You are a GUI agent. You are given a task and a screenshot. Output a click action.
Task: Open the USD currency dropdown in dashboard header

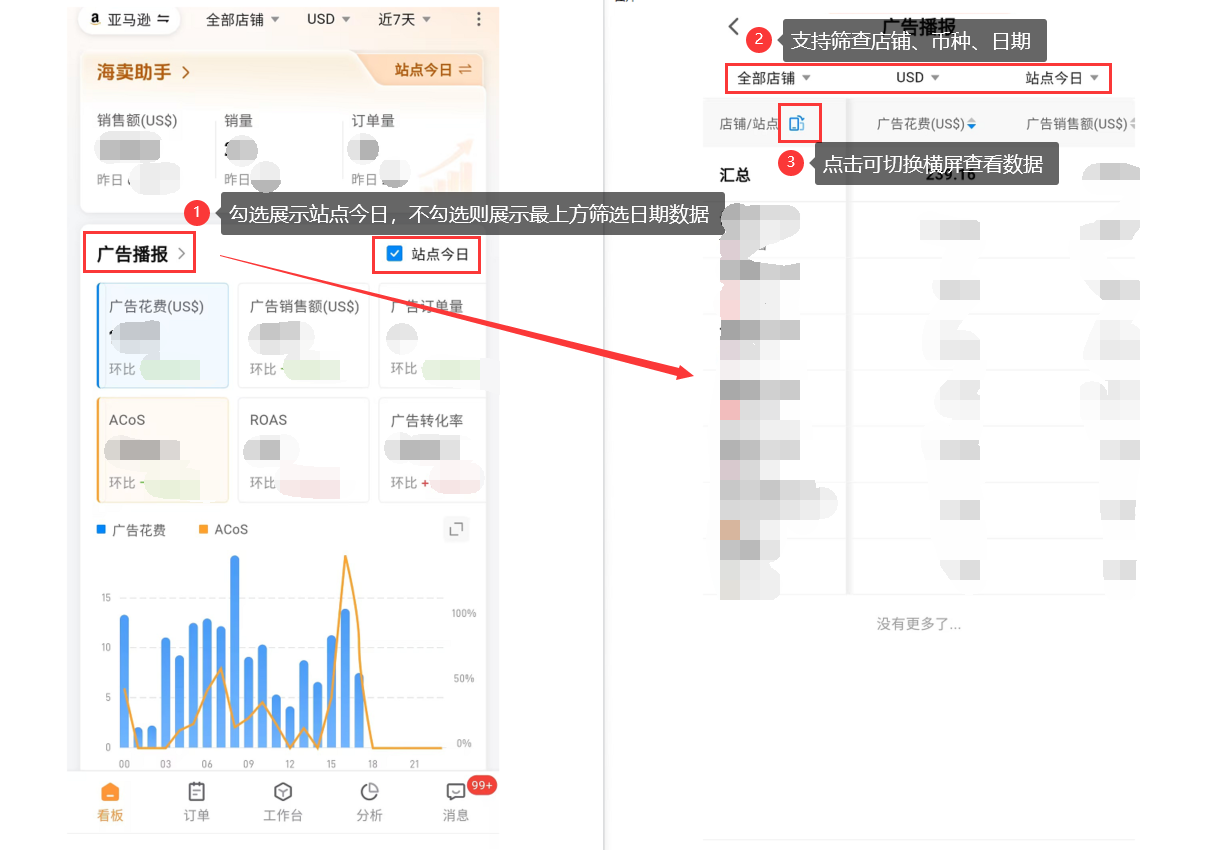coord(328,19)
